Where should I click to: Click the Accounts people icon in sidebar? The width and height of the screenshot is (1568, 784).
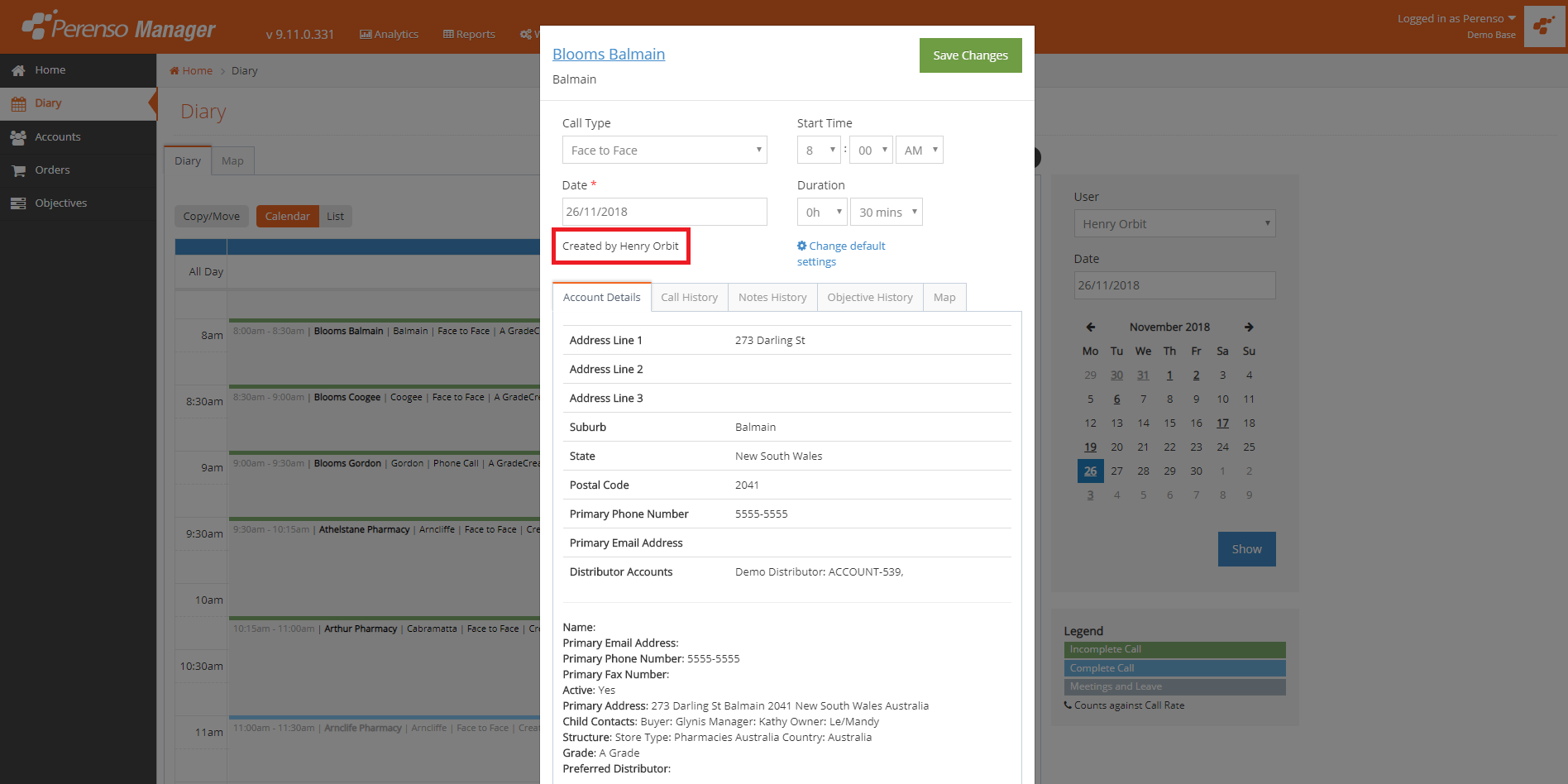18,137
